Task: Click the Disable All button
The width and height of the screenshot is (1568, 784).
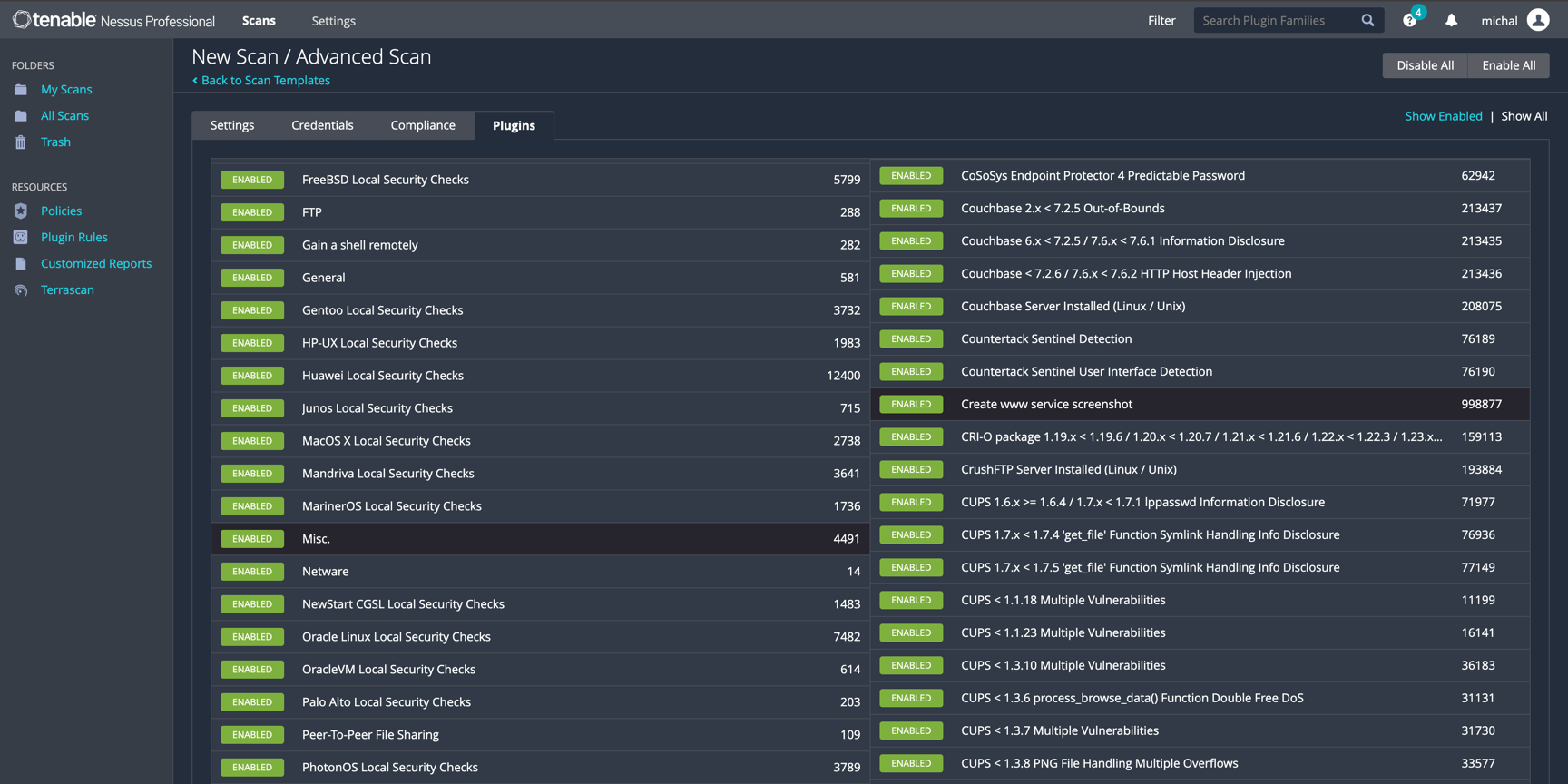Action: click(x=1425, y=65)
